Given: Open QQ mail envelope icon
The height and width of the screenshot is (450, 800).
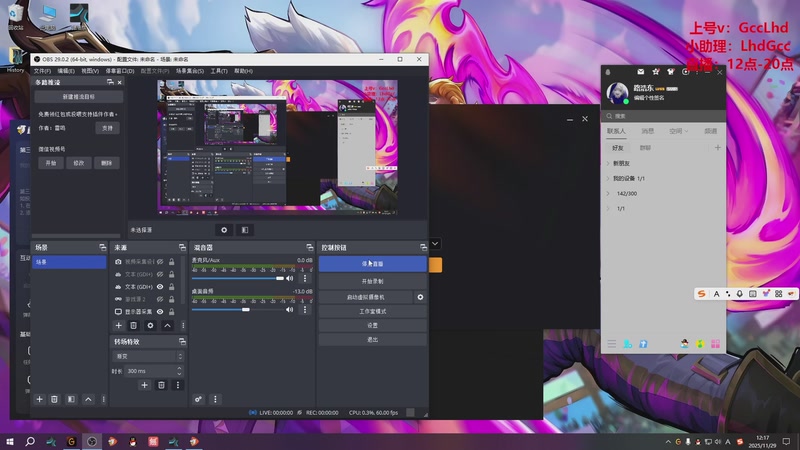Looking at the screenshot, I should [640, 72].
